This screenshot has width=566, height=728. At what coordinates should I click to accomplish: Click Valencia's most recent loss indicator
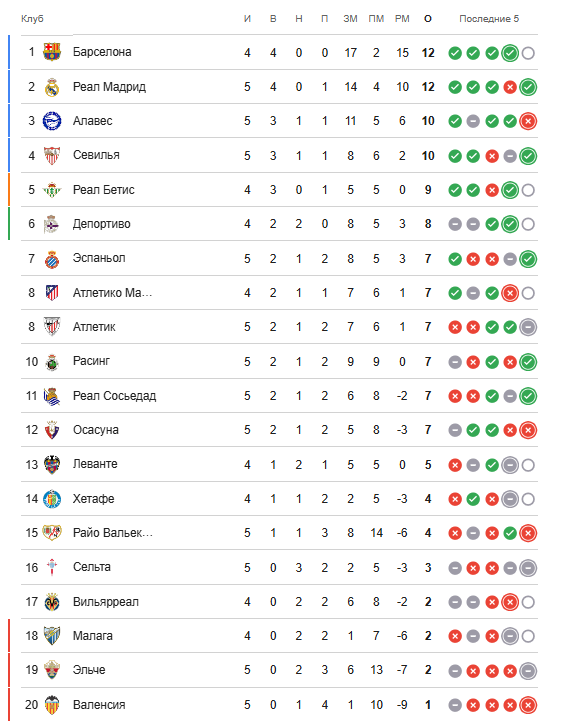[x=528, y=705]
